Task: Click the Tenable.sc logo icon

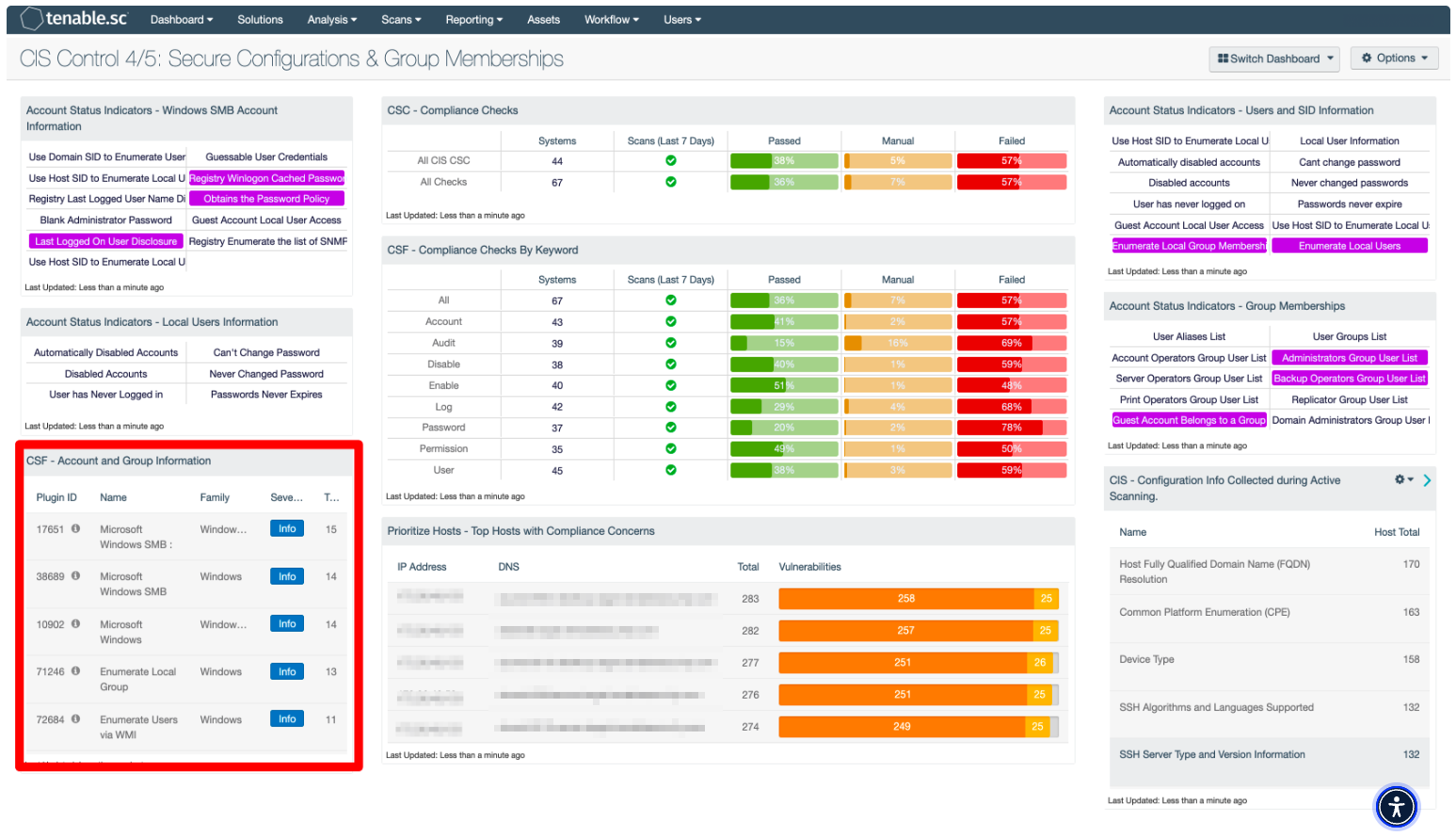Action: coord(31,19)
